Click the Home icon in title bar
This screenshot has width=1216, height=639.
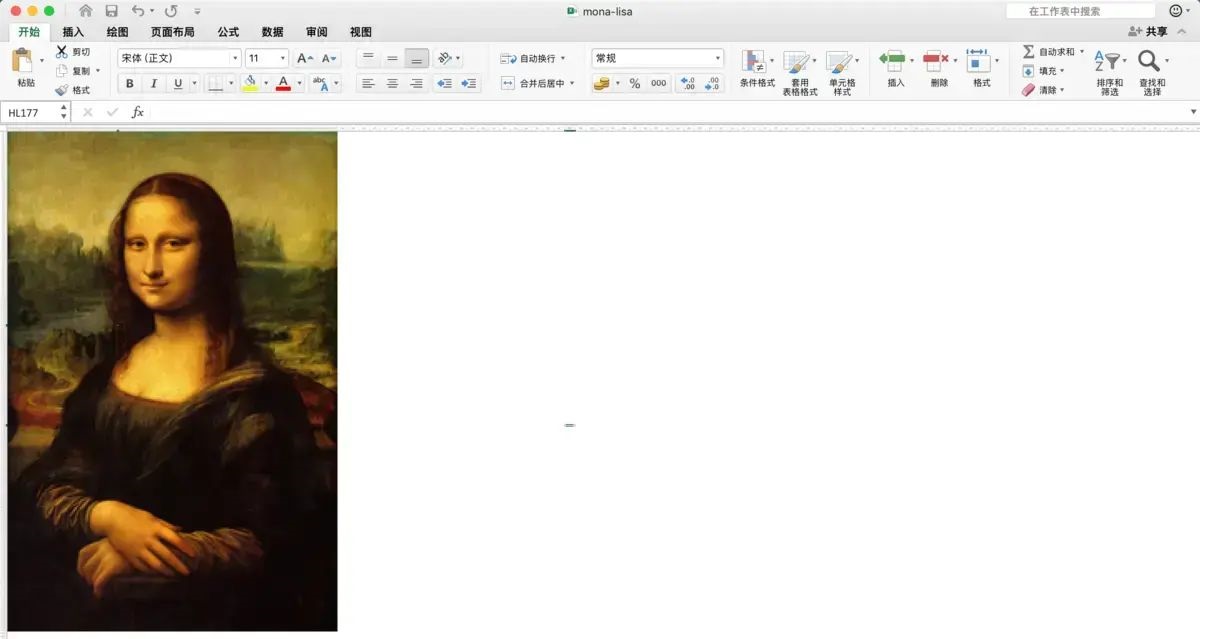(85, 11)
